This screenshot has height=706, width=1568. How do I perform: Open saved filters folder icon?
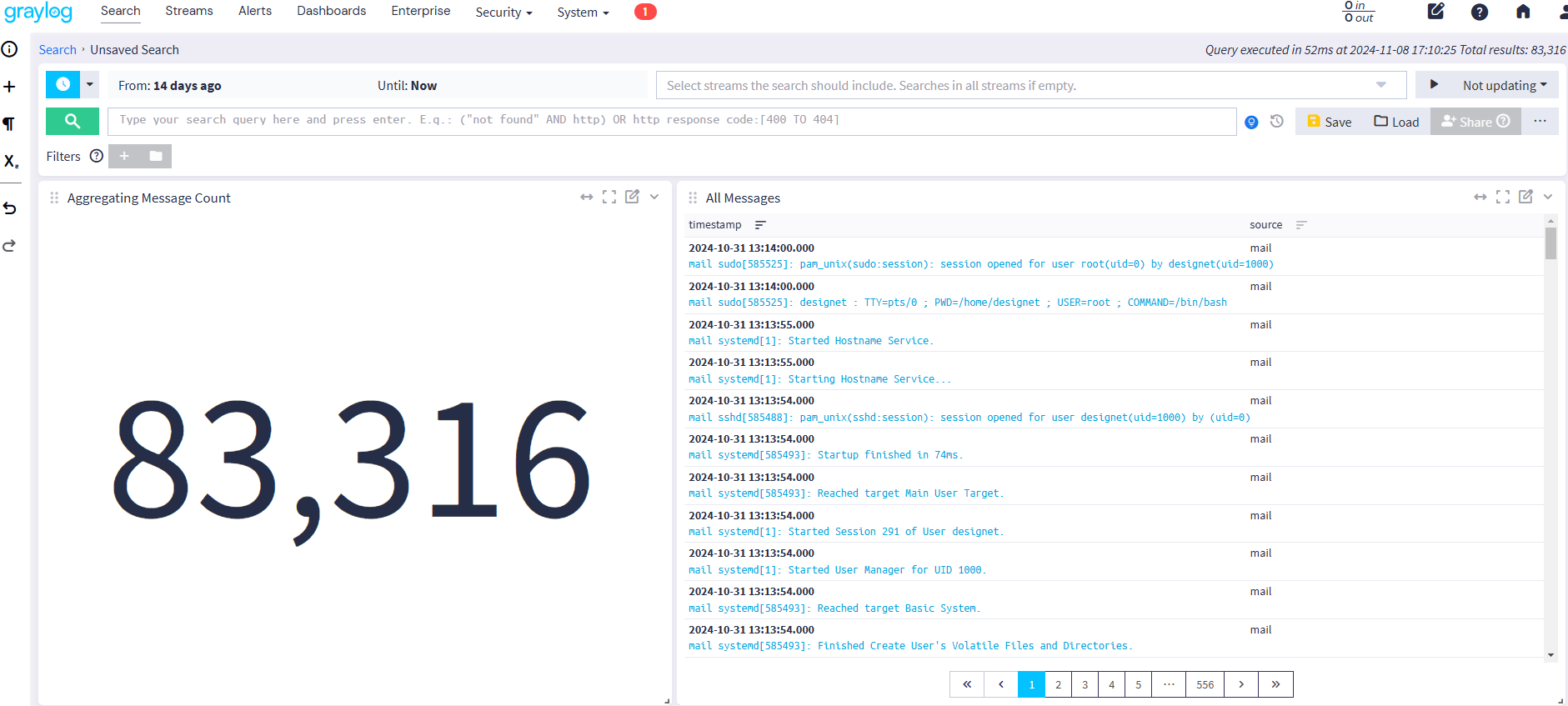pyautogui.click(x=156, y=156)
